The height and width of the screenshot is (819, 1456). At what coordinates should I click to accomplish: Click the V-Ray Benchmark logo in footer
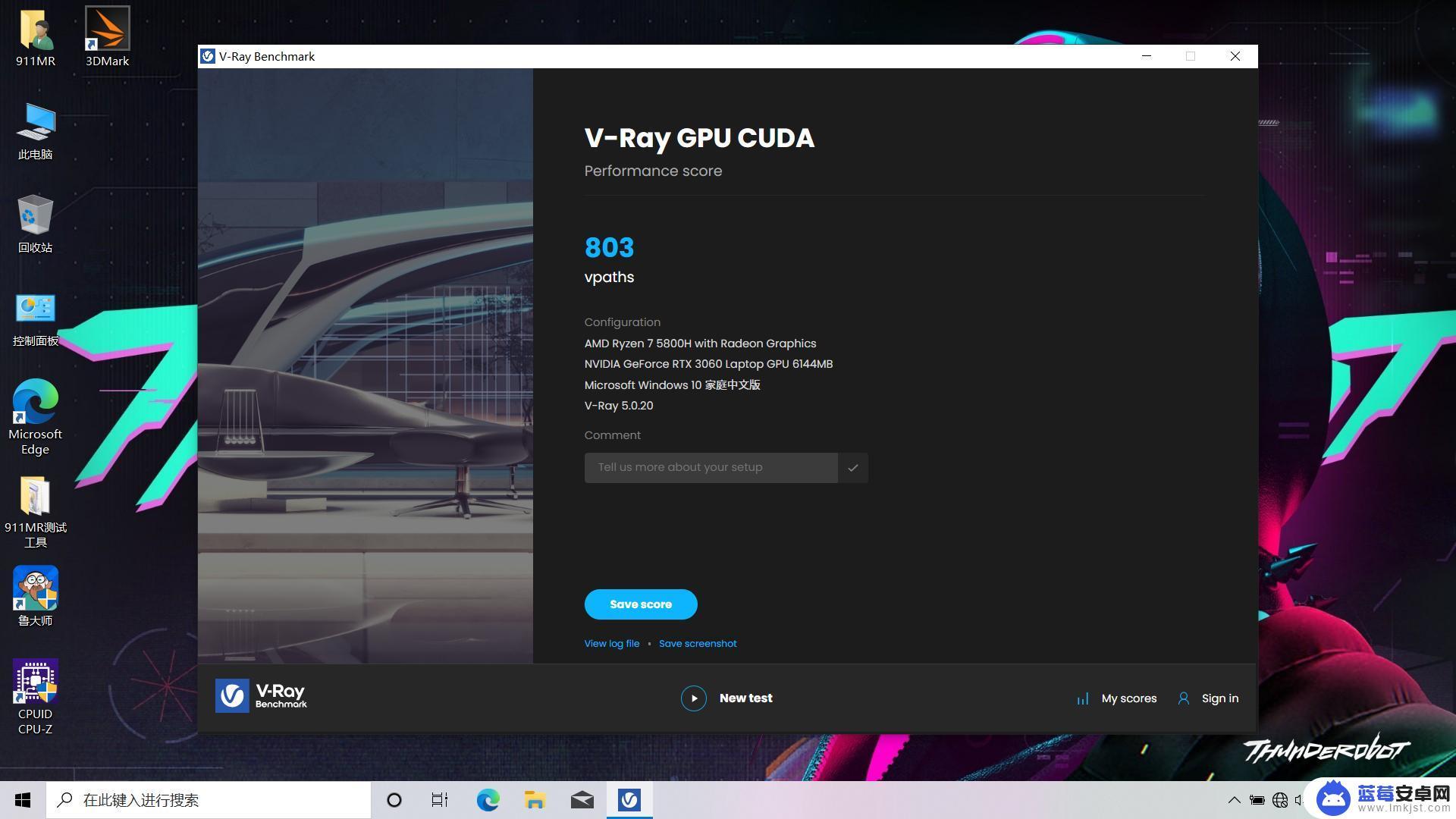261,695
